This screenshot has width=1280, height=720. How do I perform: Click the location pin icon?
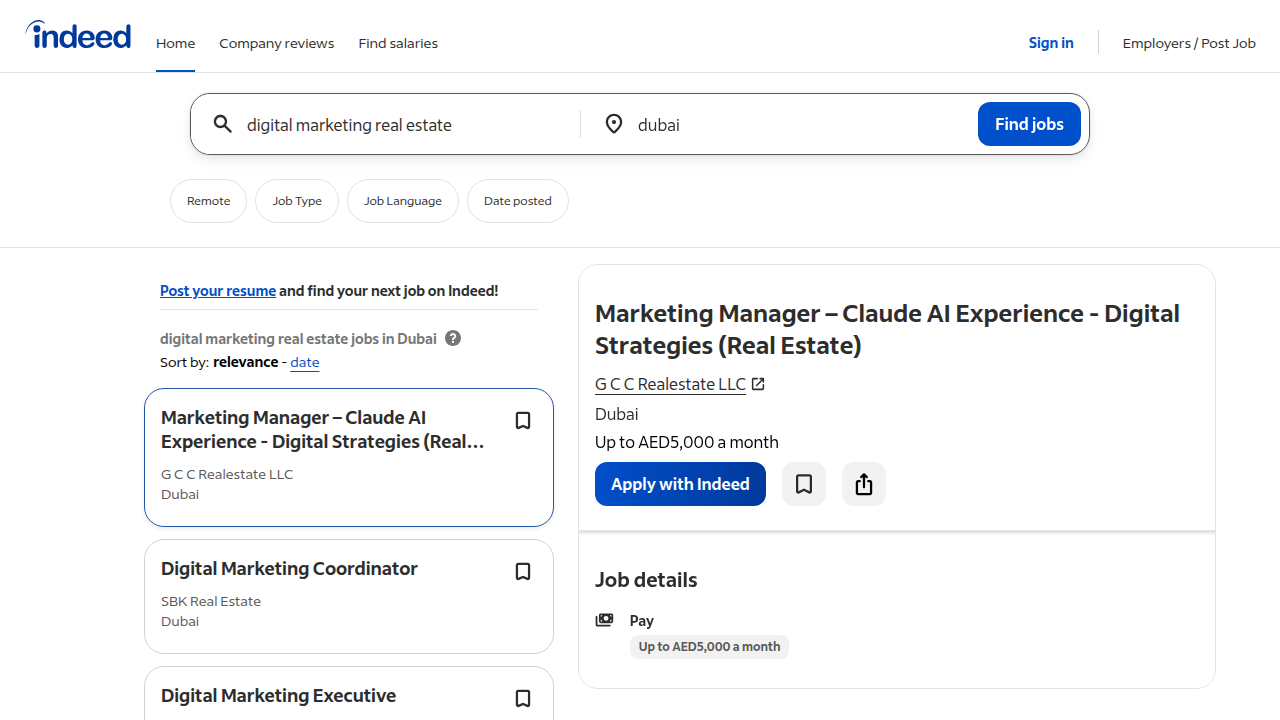(x=613, y=124)
